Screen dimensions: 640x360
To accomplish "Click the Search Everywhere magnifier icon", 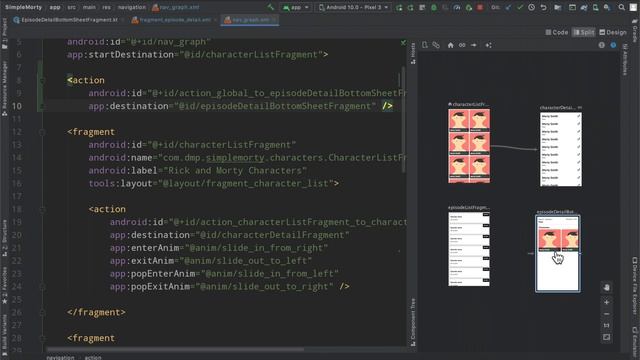I will pyautogui.click(x=622, y=7).
